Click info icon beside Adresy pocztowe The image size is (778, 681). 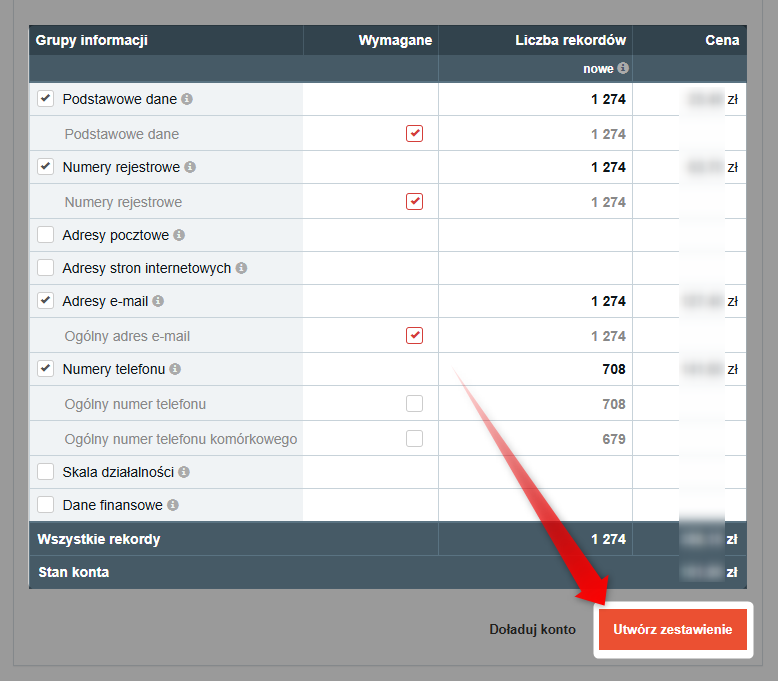[x=179, y=235]
